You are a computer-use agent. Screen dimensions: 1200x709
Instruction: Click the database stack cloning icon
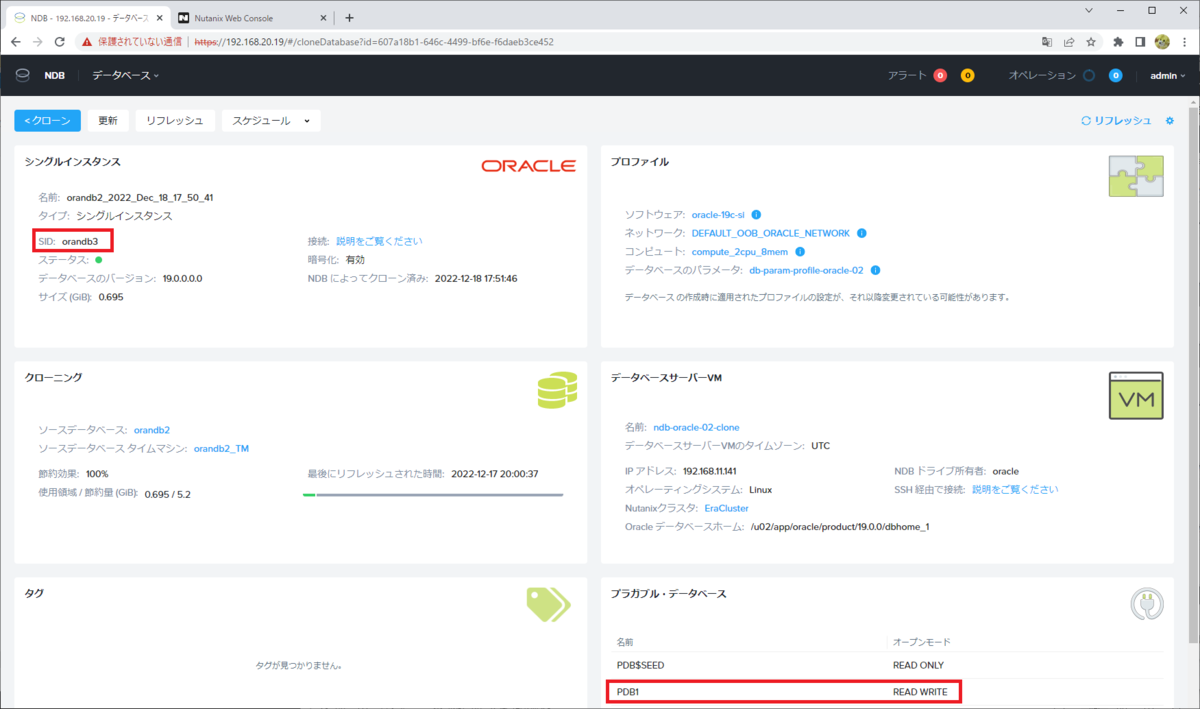pyautogui.click(x=557, y=390)
